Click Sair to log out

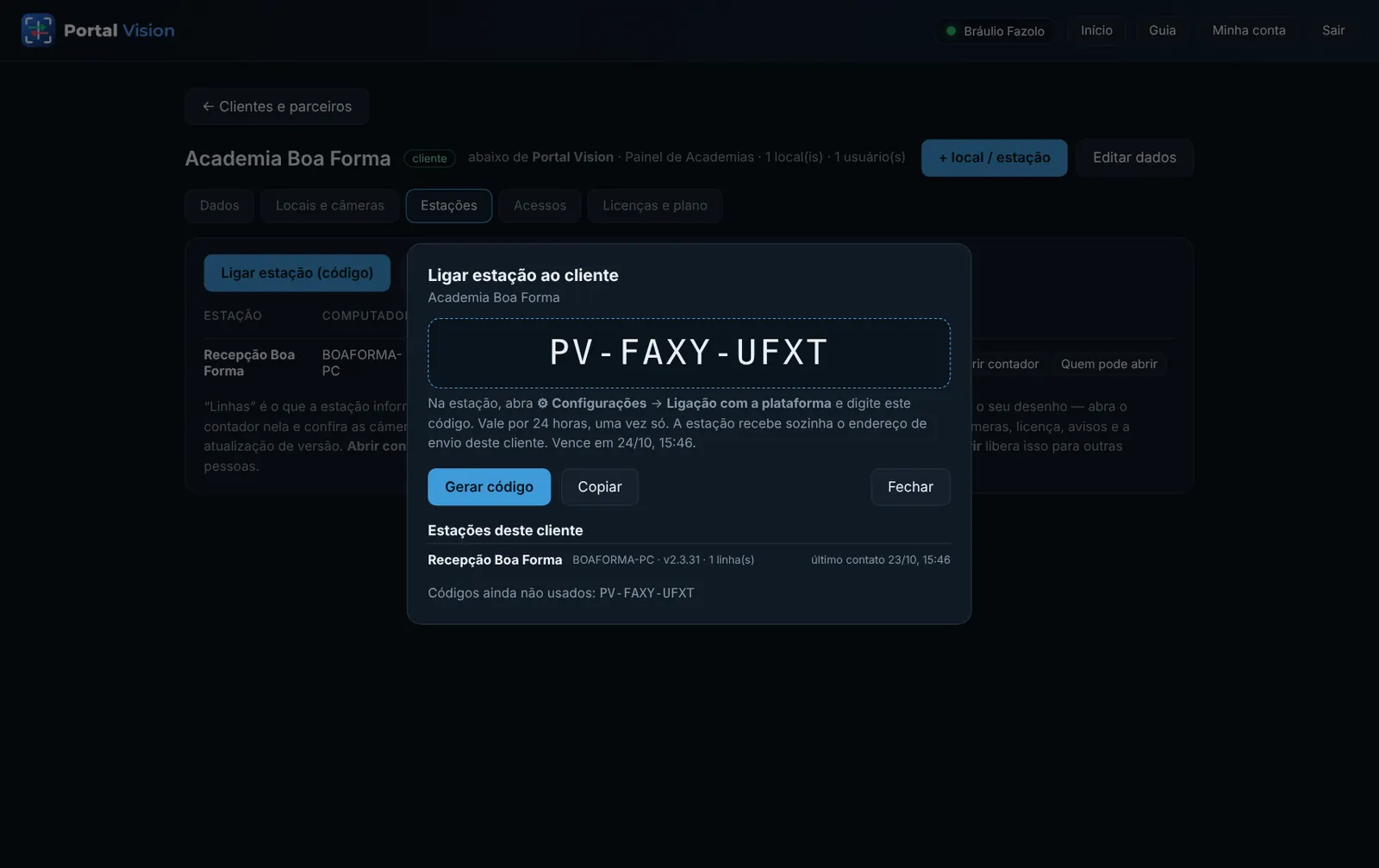pyautogui.click(x=1332, y=30)
